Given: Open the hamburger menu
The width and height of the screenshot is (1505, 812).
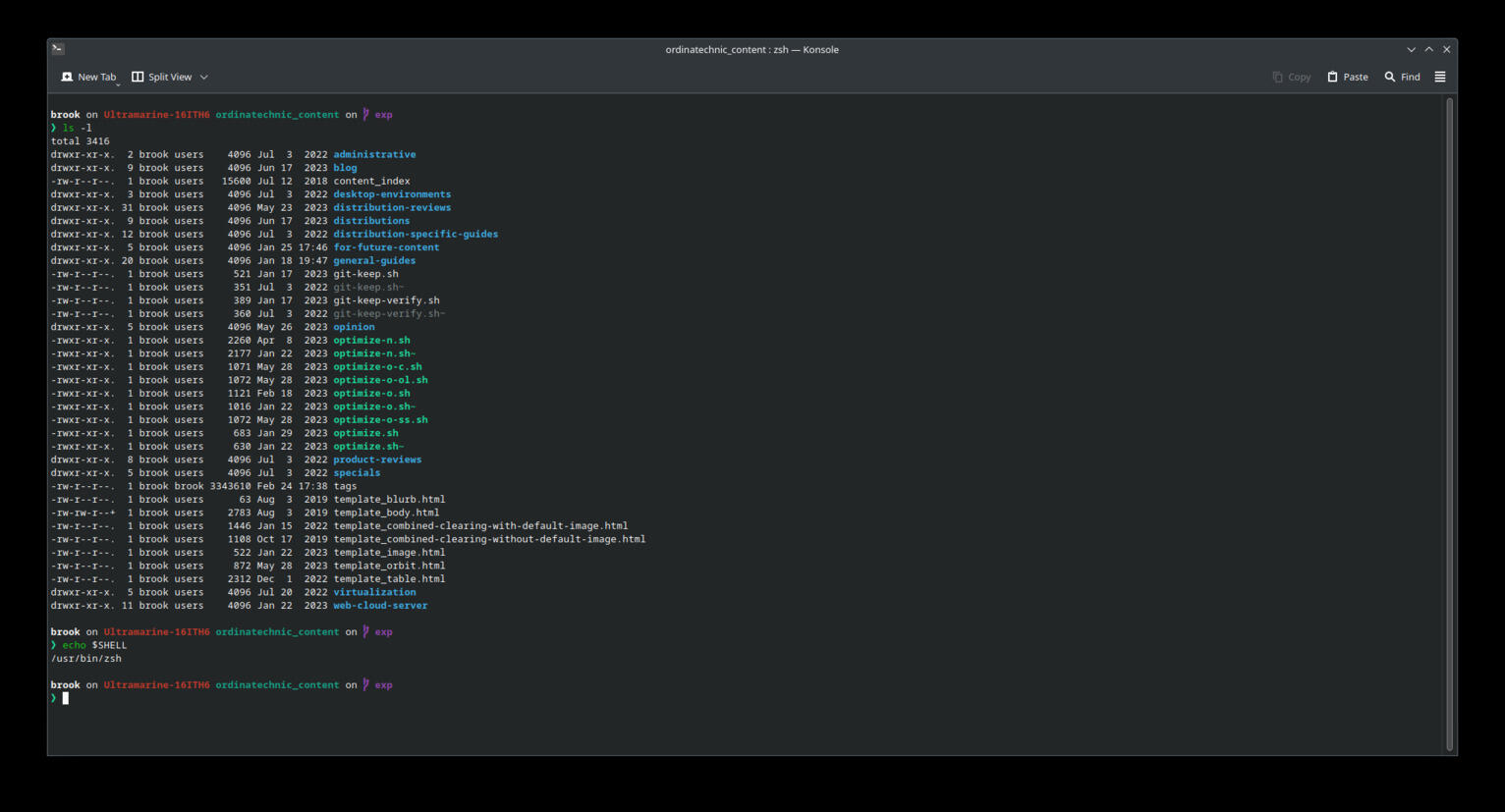Looking at the screenshot, I should 1440,77.
